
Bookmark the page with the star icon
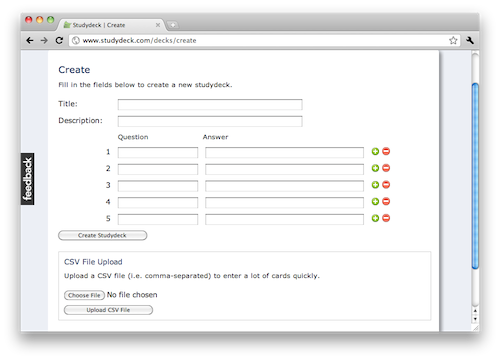[453, 41]
